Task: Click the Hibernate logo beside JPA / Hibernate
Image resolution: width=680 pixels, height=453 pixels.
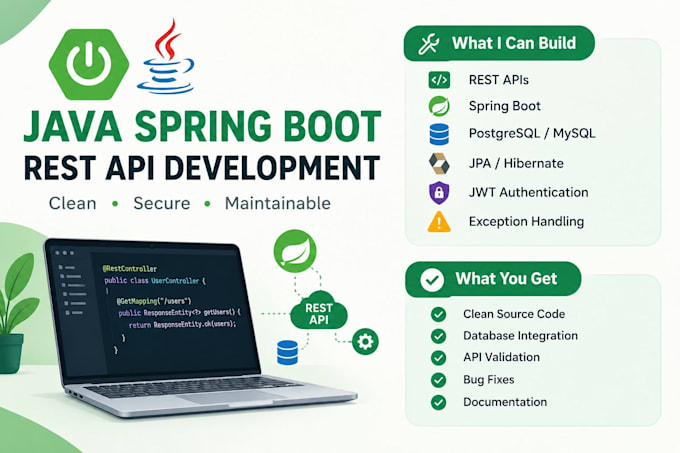Action: (439, 163)
